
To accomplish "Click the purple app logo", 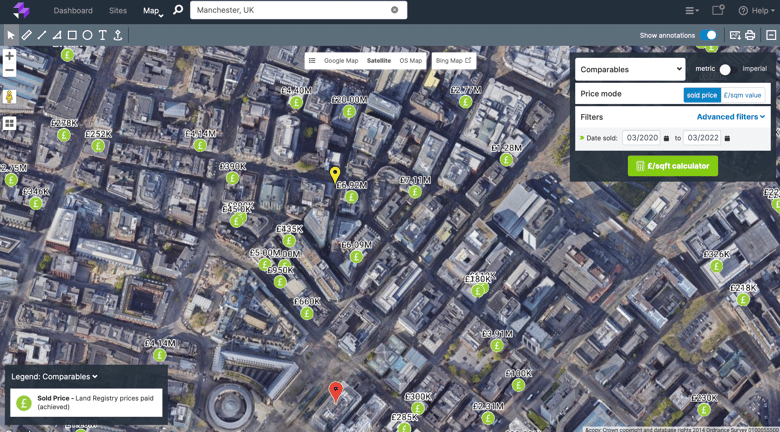I will [x=22, y=10].
